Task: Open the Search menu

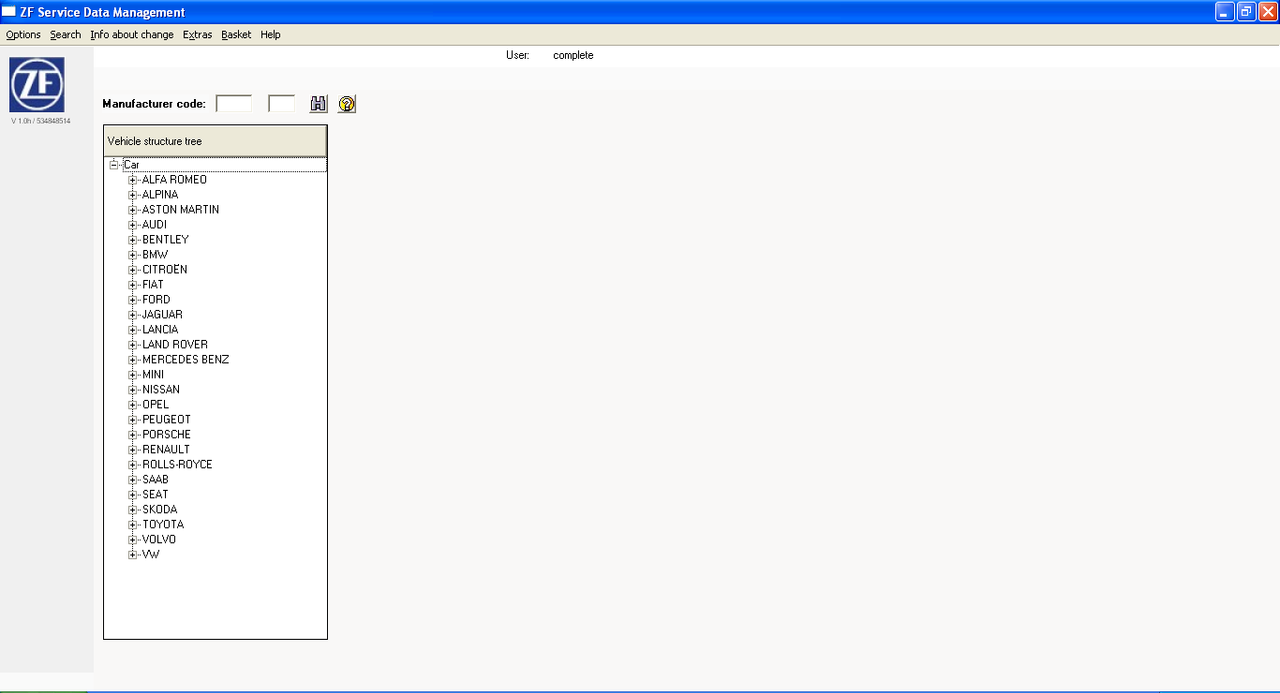Action: click(66, 35)
